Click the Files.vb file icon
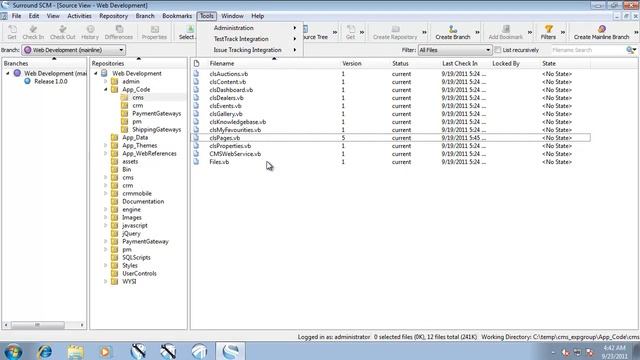This screenshot has height=360, width=640. [x=196, y=162]
